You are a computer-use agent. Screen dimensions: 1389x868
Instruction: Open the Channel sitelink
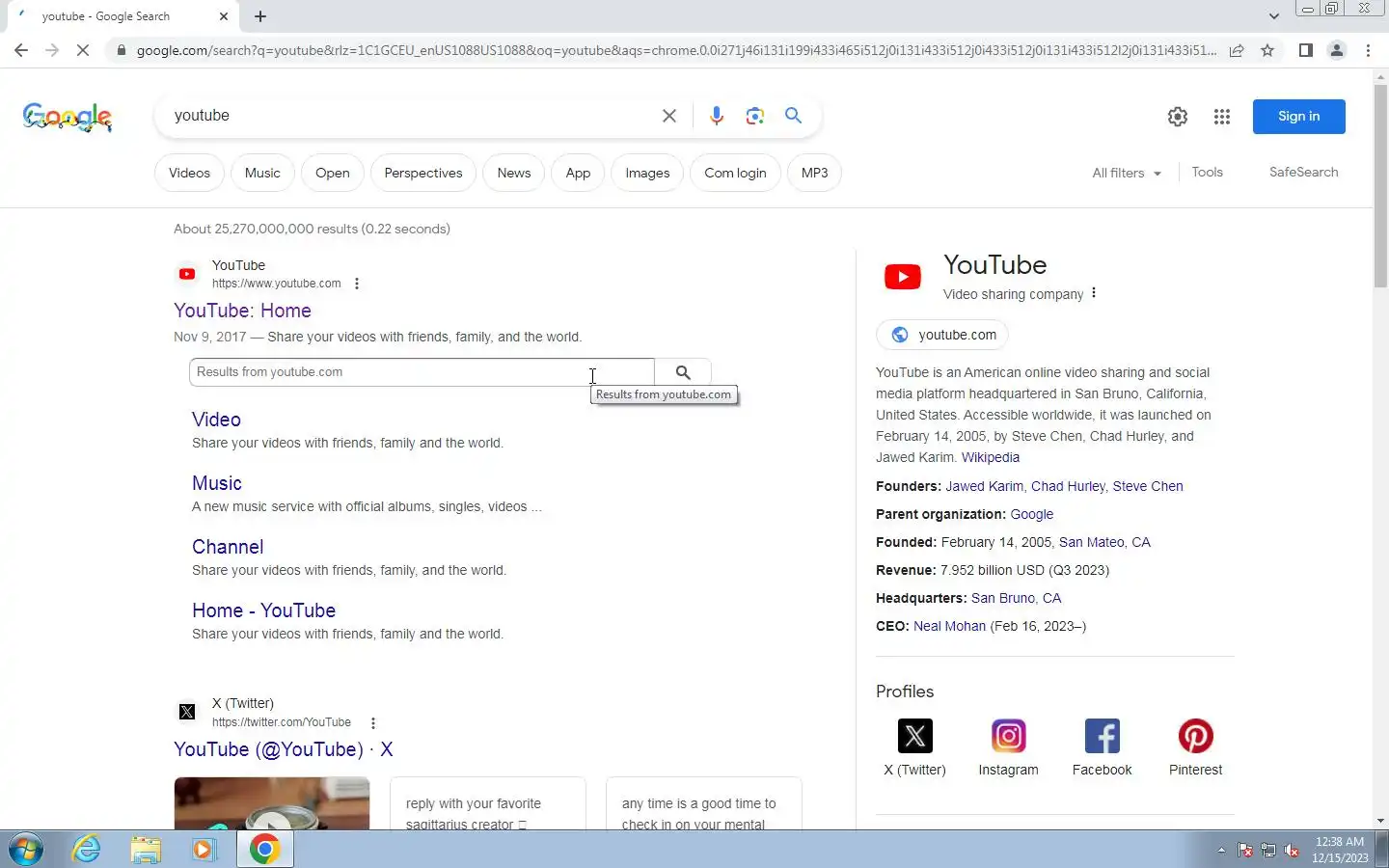pos(228,547)
